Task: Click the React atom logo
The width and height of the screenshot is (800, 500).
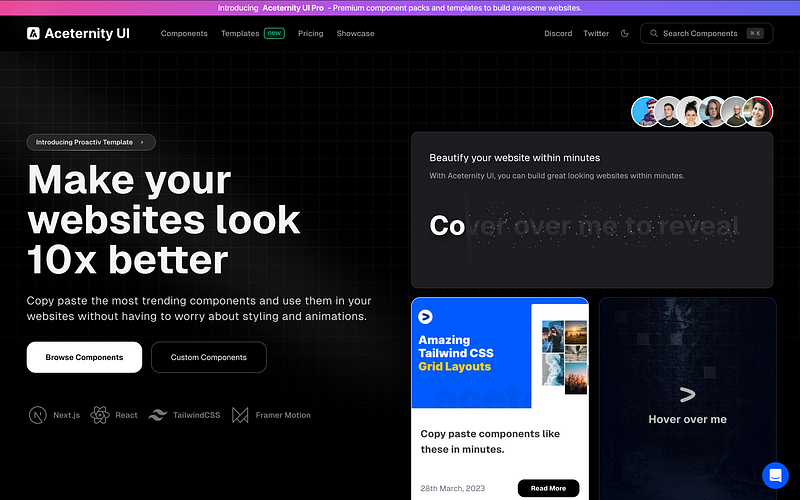Action: (100, 415)
